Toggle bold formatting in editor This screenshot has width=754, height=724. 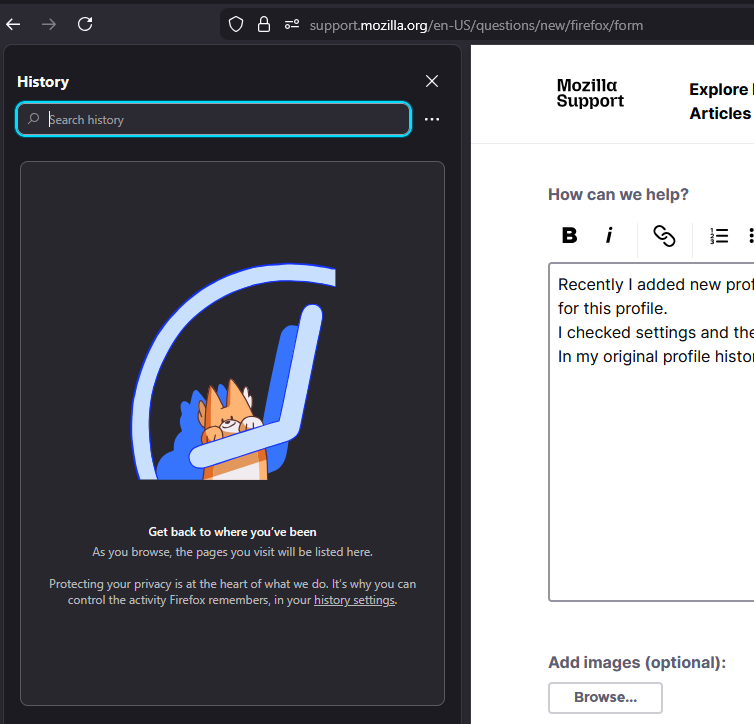tap(569, 236)
